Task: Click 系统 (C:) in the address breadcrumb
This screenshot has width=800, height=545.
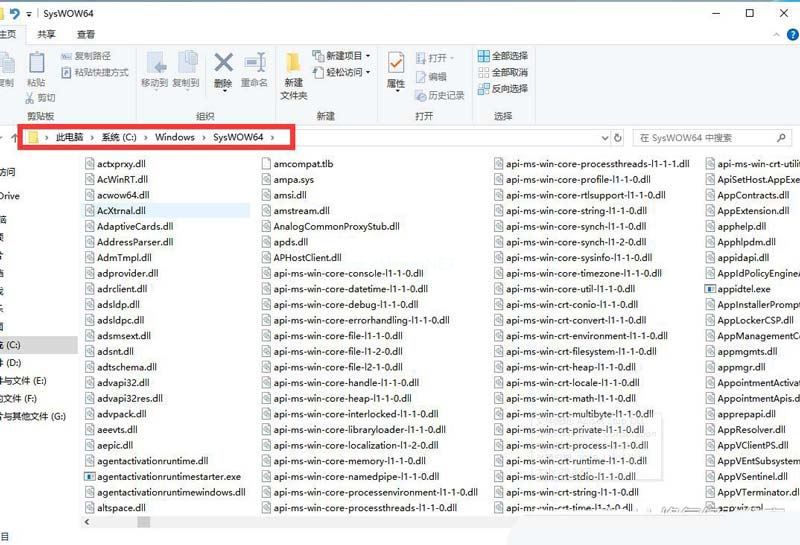Action: pyautogui.click(x=119, y=137)
